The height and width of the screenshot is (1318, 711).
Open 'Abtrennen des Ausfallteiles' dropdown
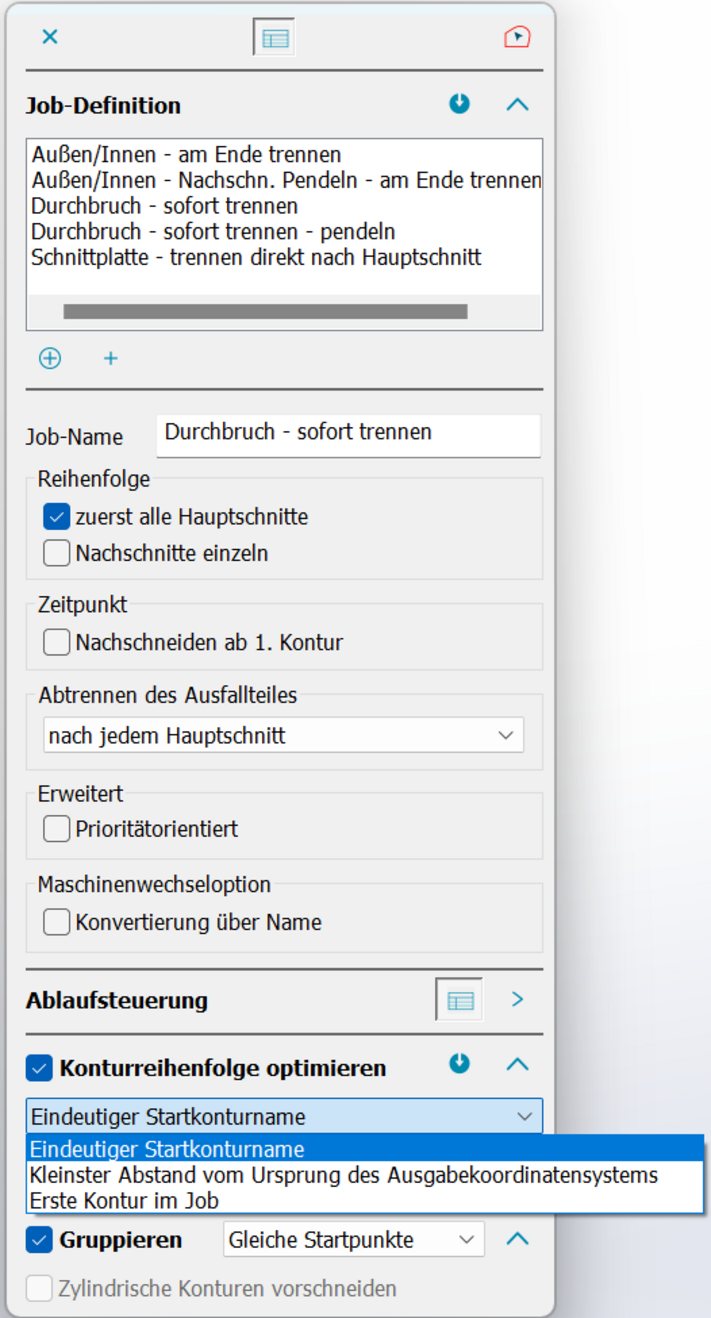pyautogui.click(x=283, y=736)
